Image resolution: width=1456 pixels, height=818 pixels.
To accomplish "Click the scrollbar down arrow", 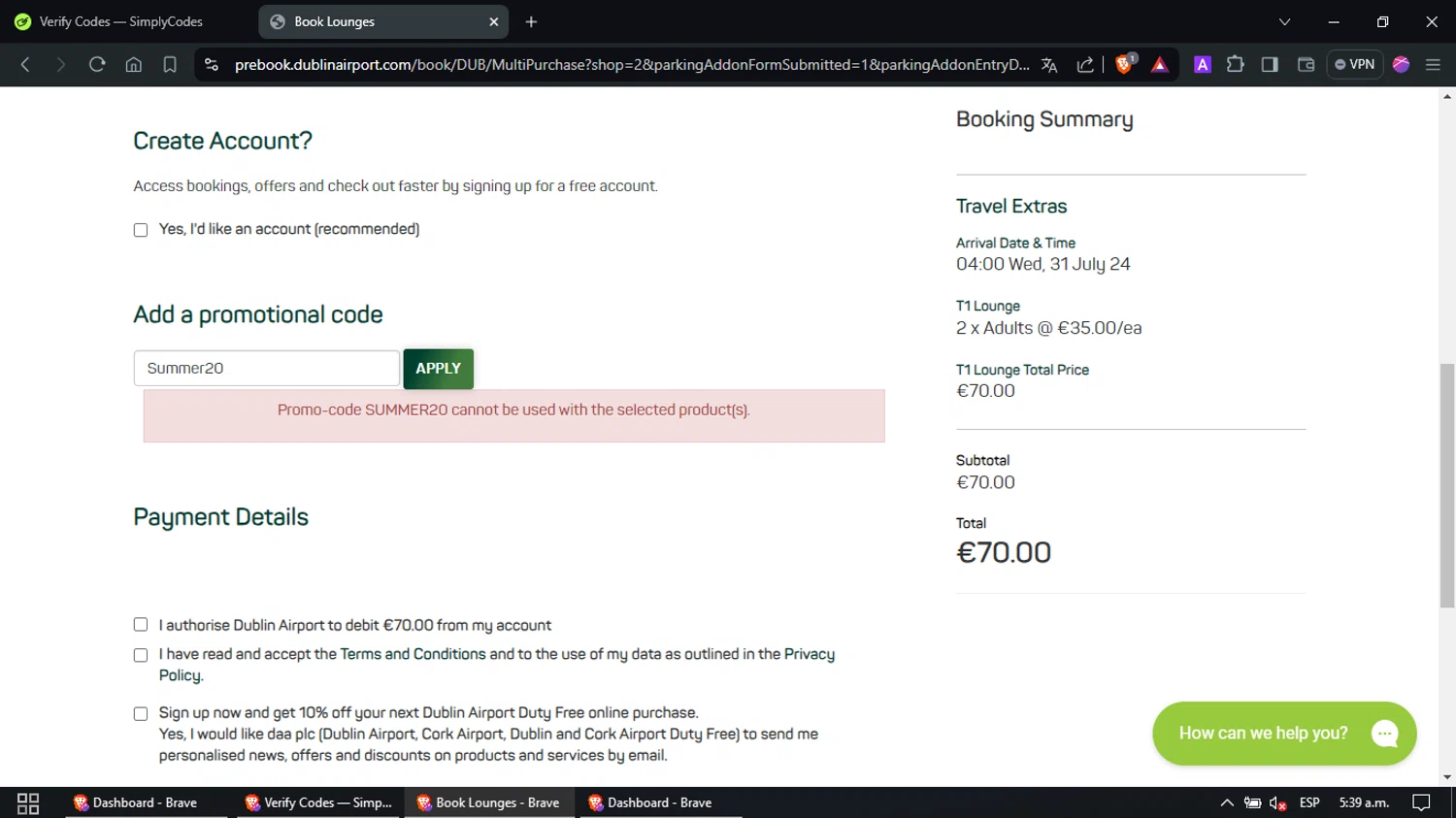I will click(1447, 777).
